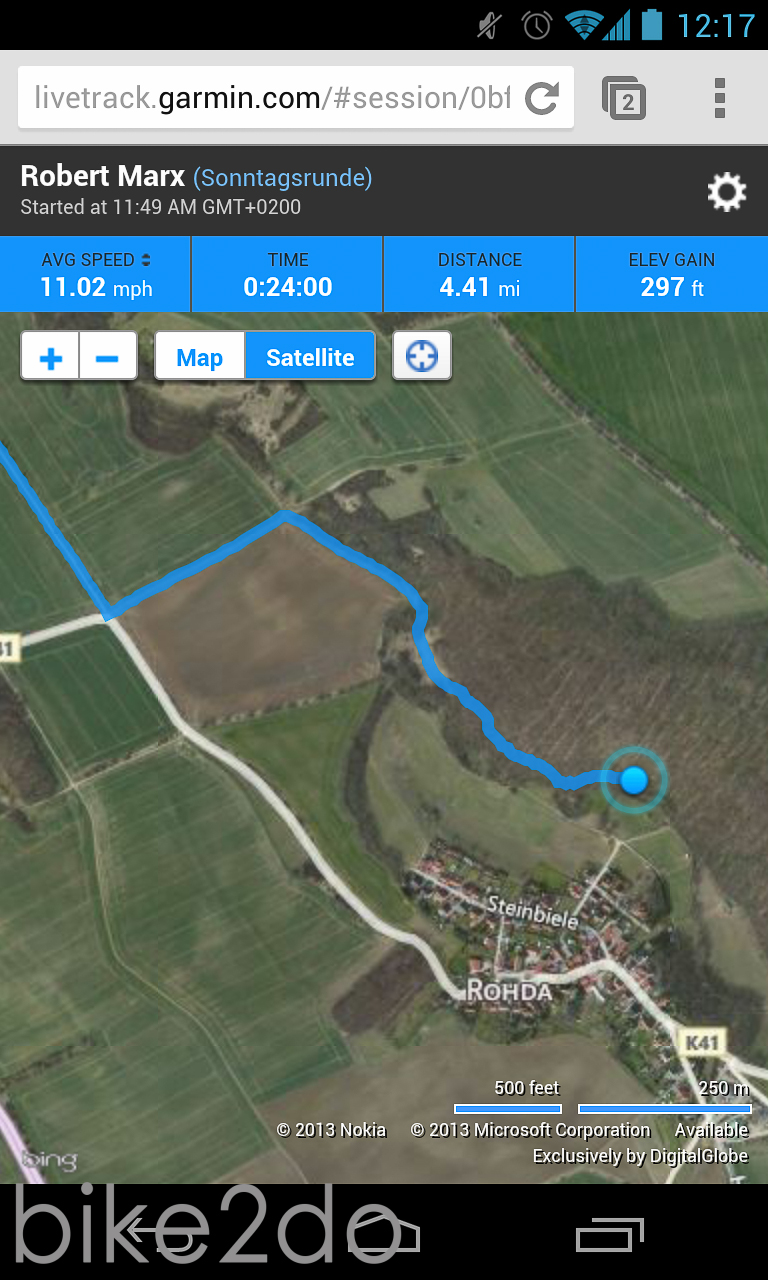Reload the page using refresh icon
The width and height of the screenshot is (768, 1280).
pos(542,98)
